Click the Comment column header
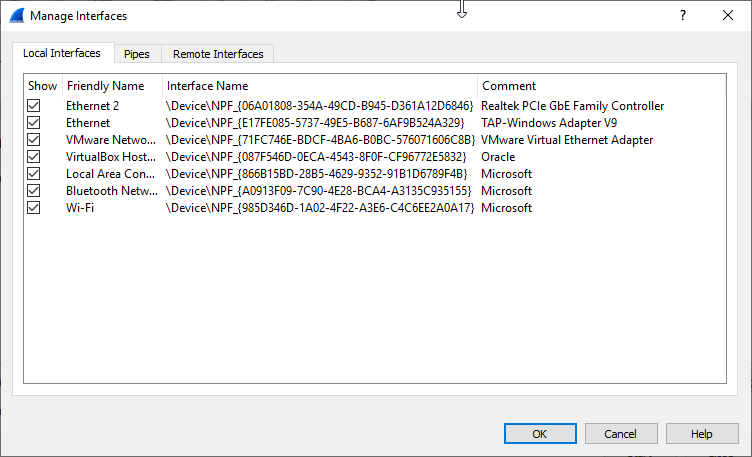752x457 pixels. pyautogui.click(x=509, y=86)
